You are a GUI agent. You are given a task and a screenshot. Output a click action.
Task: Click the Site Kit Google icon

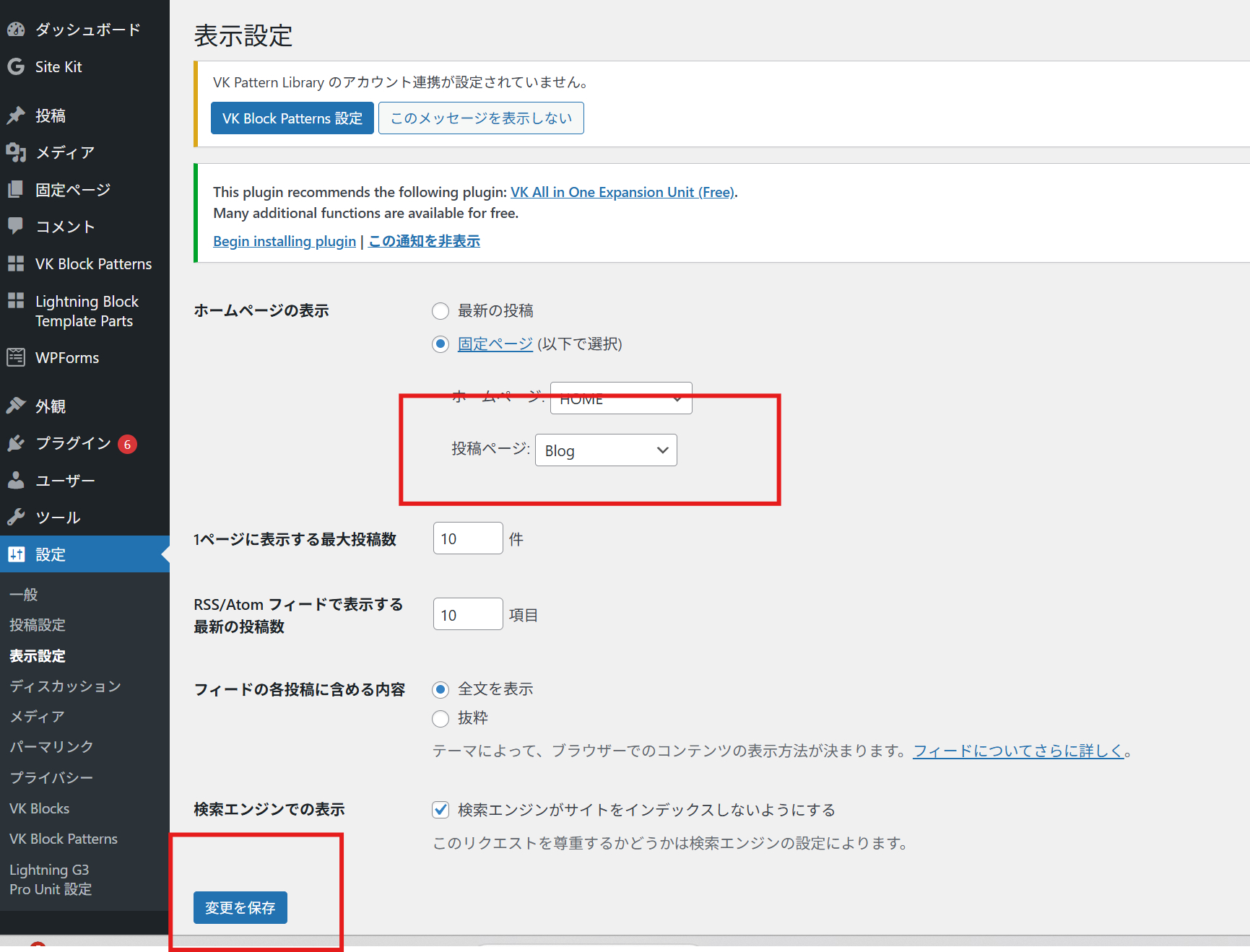click(16, 67)
